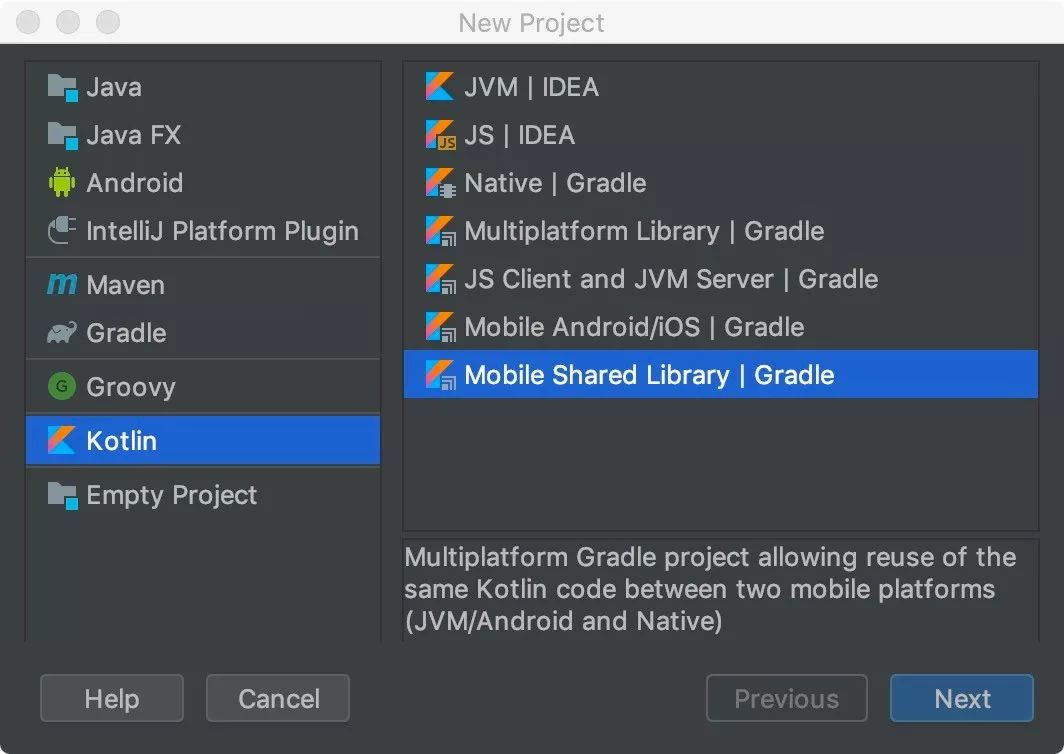The image size is (1064, 754).
Task: Choose the Empty Project option
Action: [203, 495]
